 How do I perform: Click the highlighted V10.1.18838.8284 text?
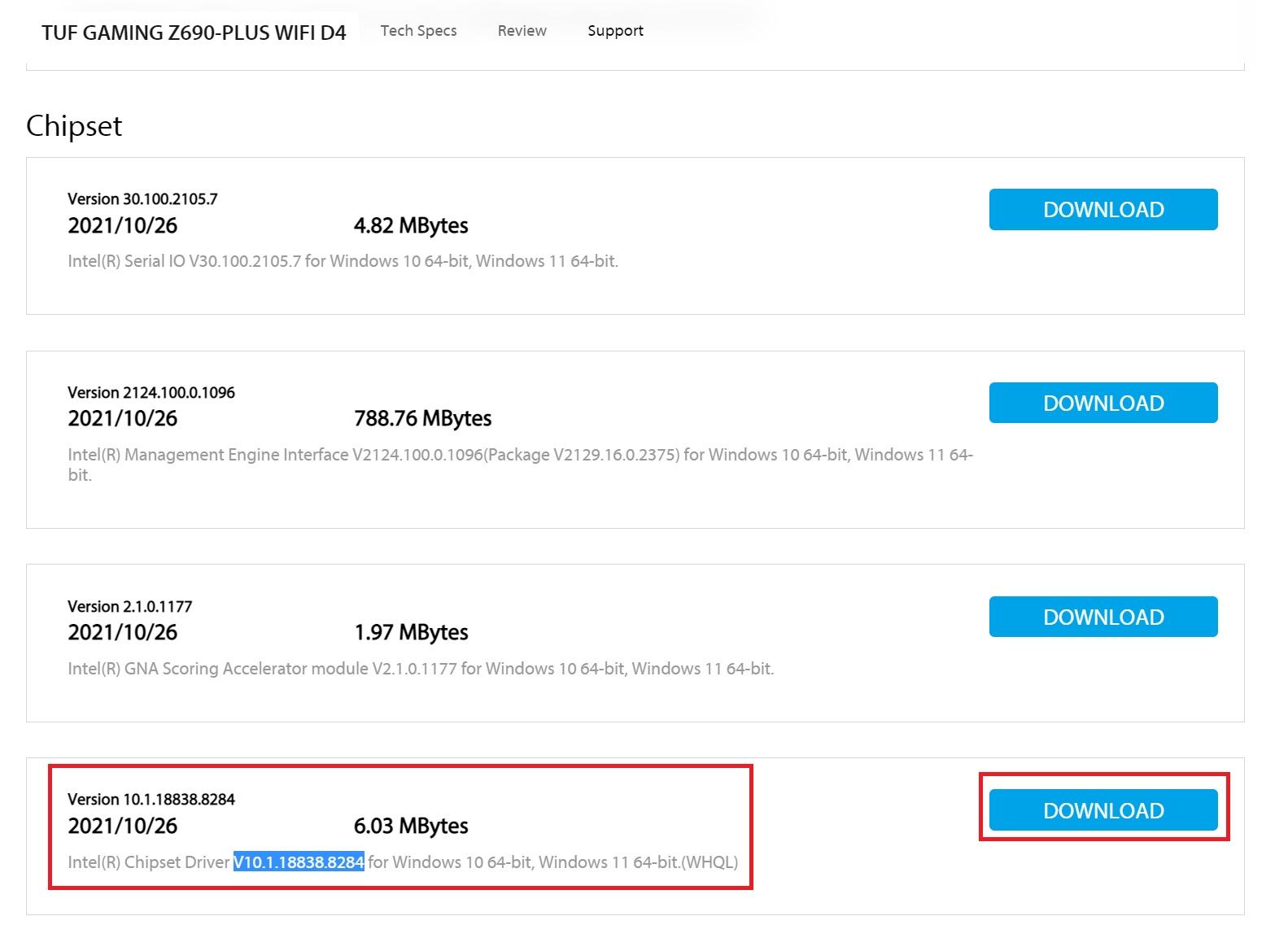coord(299,862)
